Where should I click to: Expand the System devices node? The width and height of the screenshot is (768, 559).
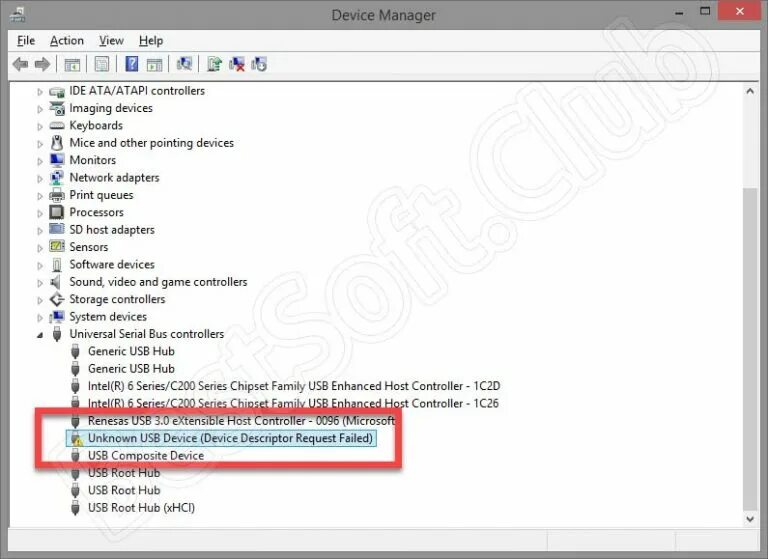point(40,318)
